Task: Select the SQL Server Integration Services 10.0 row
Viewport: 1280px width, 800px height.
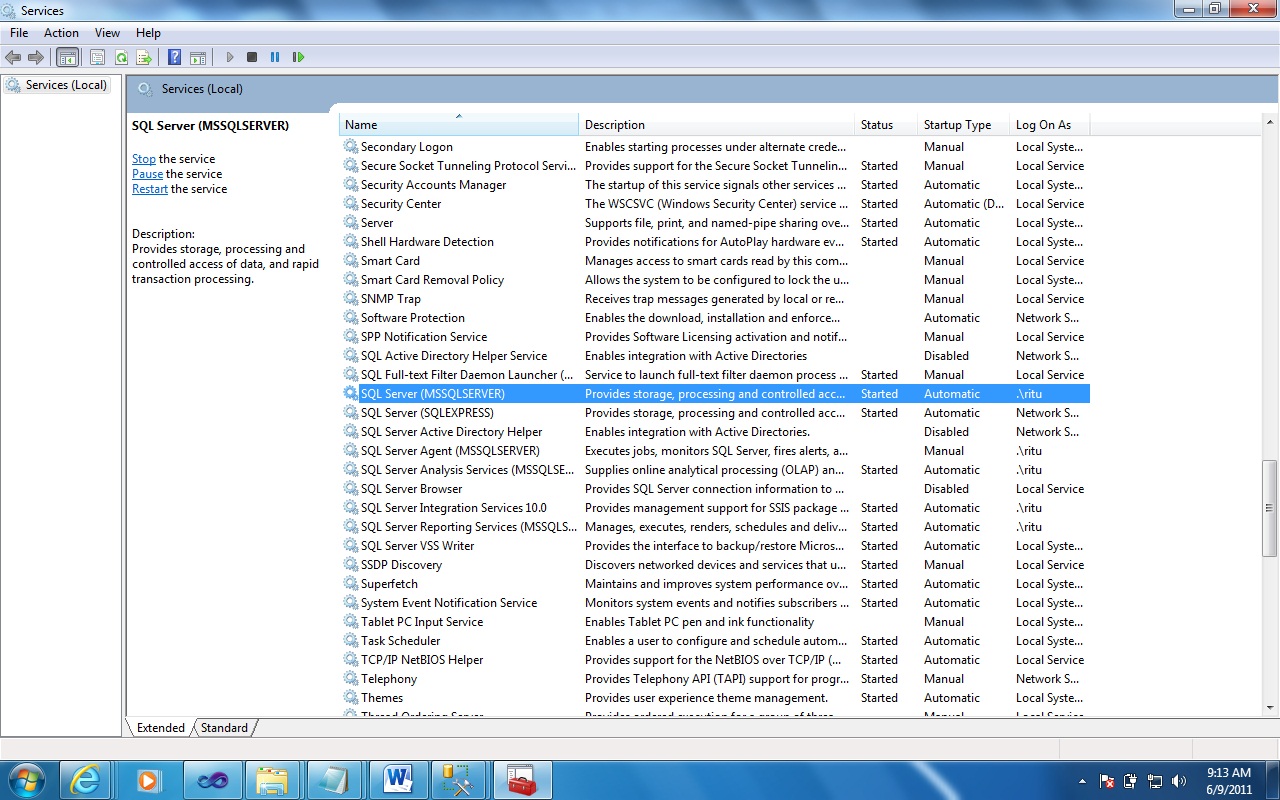Action: click(x=714, y=508)
